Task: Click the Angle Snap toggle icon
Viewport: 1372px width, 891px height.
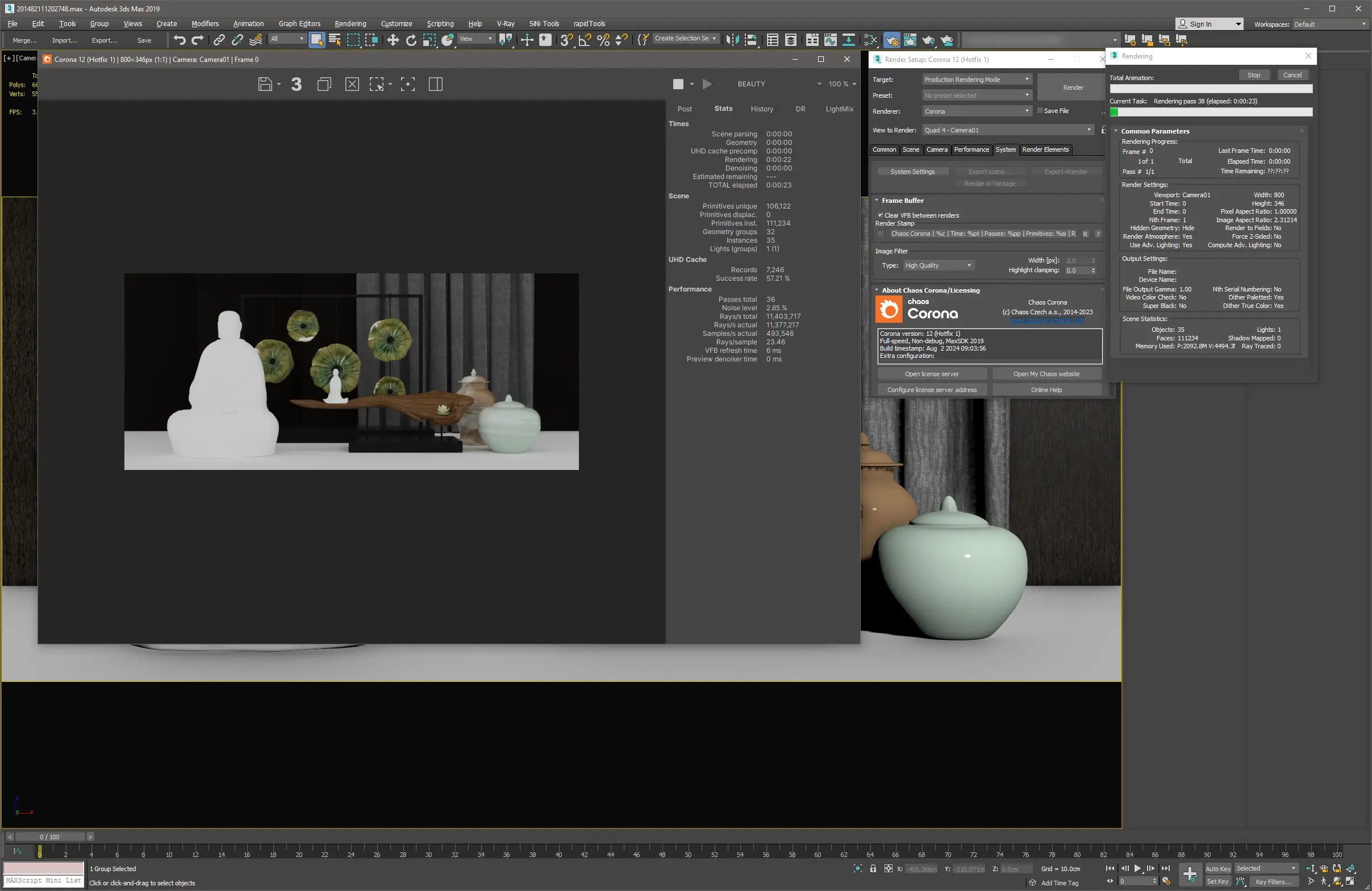Action: click(585, 40)
